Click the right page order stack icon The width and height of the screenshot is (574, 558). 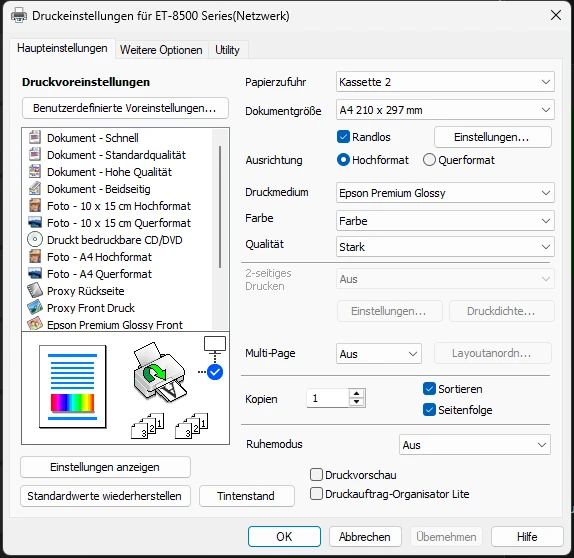click(191, 426)
